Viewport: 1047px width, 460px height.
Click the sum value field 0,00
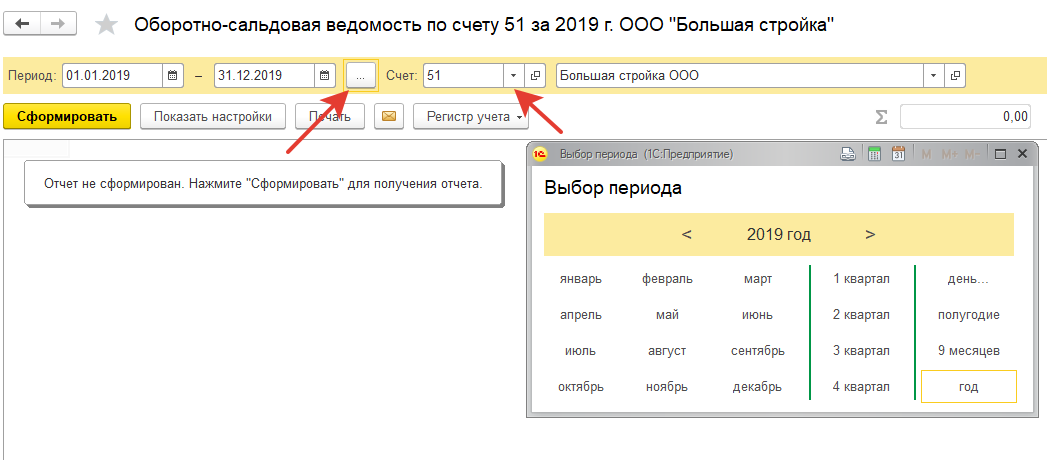pyautogui.click(x=966, y=117)
